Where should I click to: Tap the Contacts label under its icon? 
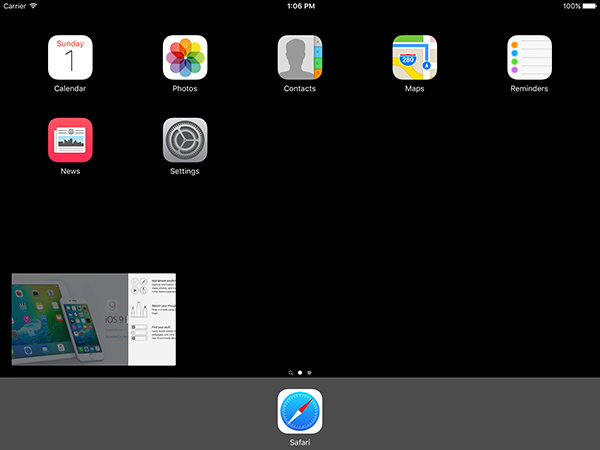coord(300,88)
